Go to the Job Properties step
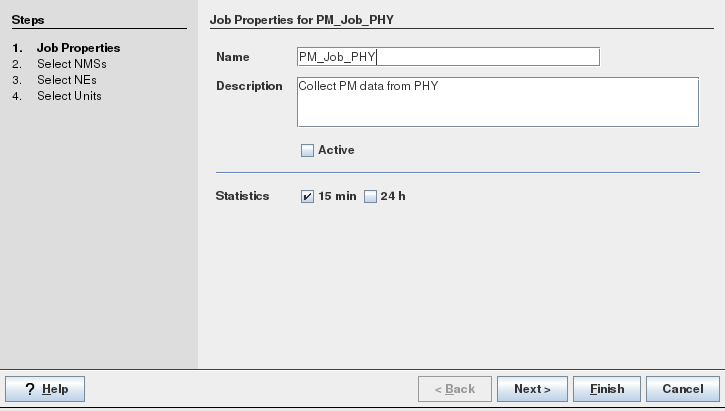Screen dimensions: 725x411 coord(78,48)
